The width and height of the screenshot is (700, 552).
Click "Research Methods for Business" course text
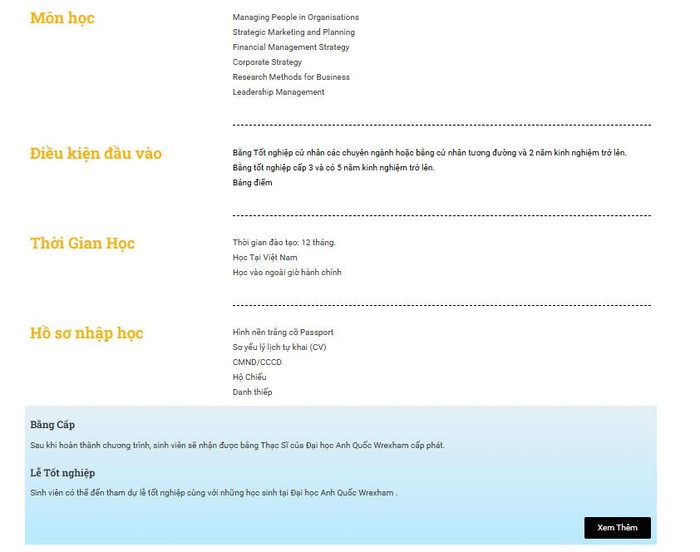click(x=291, y=77)
